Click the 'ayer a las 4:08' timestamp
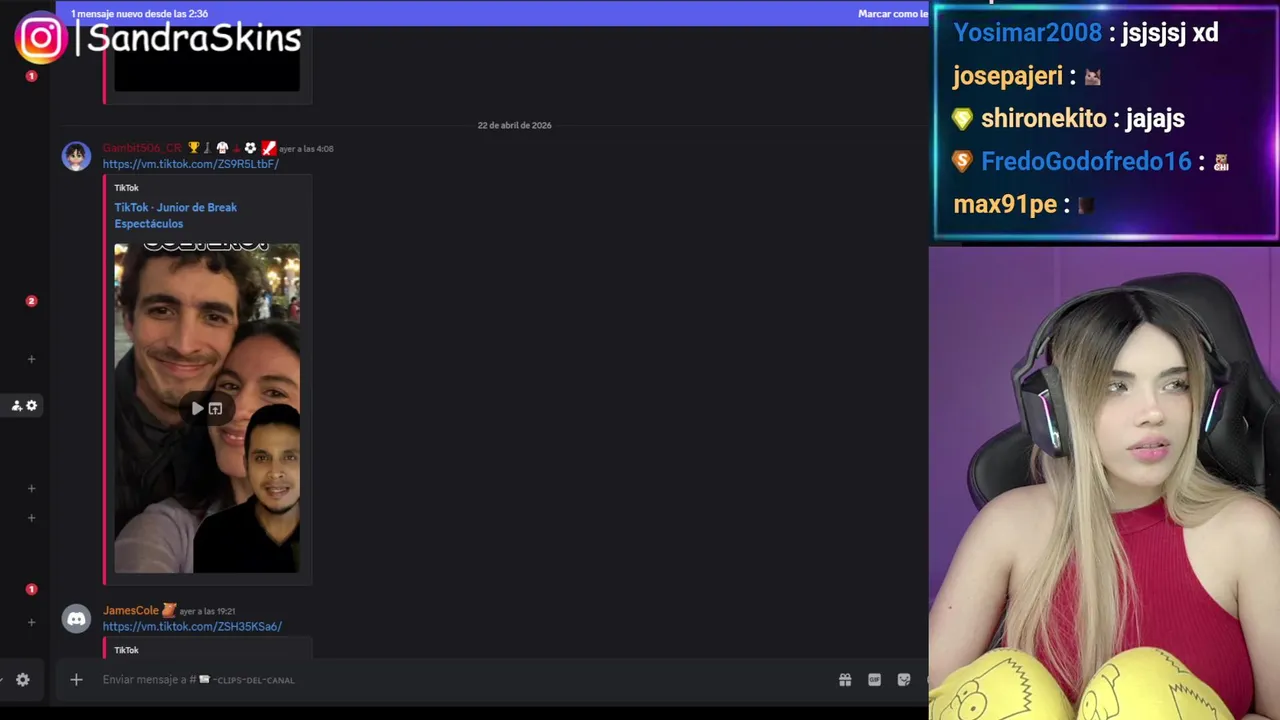 [306, 149]
